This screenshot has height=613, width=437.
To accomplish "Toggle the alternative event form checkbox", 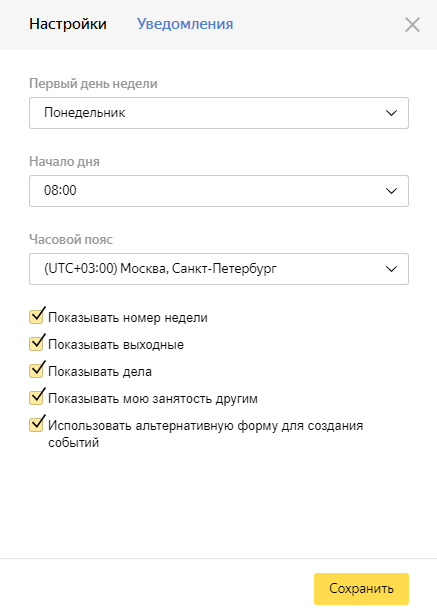I will 36,424.
